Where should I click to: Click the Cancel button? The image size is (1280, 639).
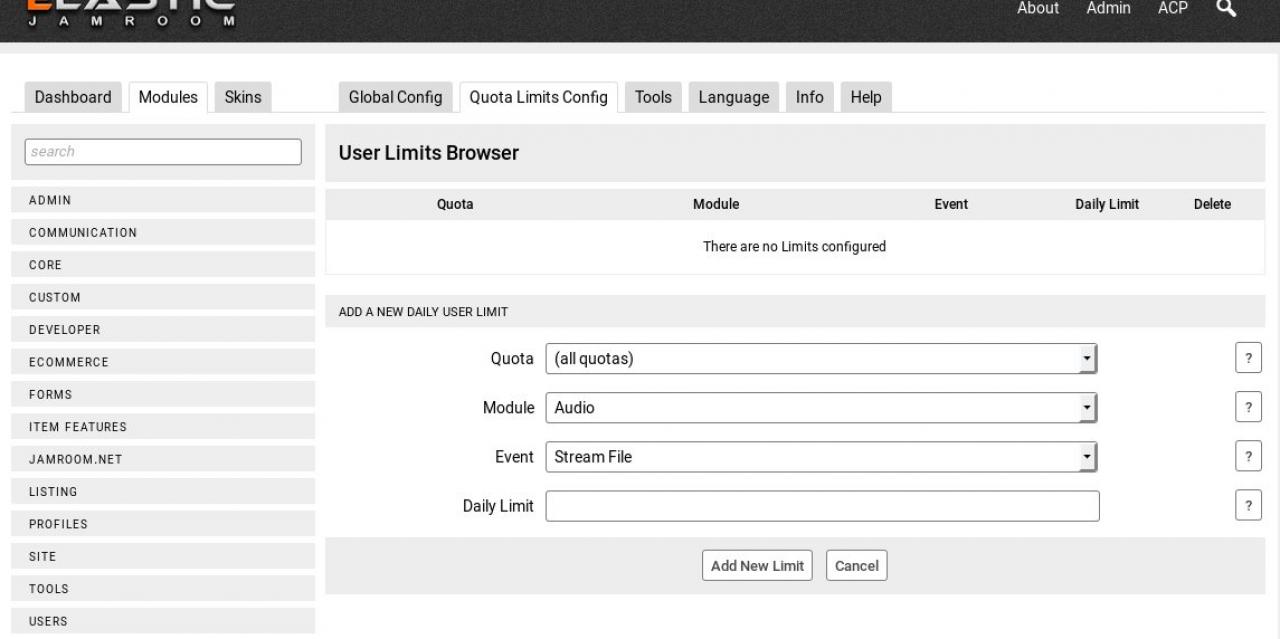856,565
